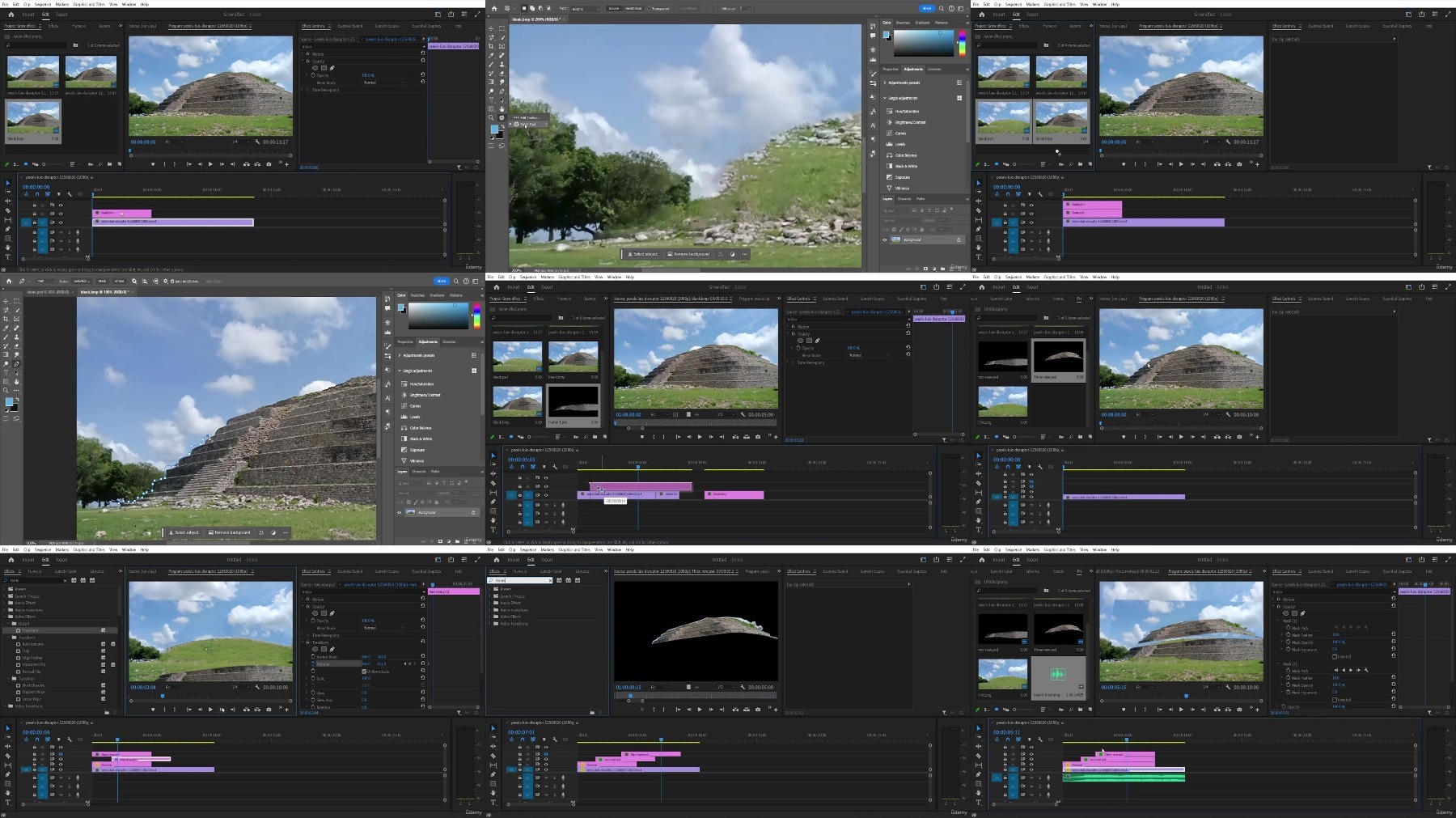Select Ripple Edit tool in Premiere at 00:00:07:01
The width and height of the screenshot is (1456, 818).
pyautogui.click(x=493, y=747)
